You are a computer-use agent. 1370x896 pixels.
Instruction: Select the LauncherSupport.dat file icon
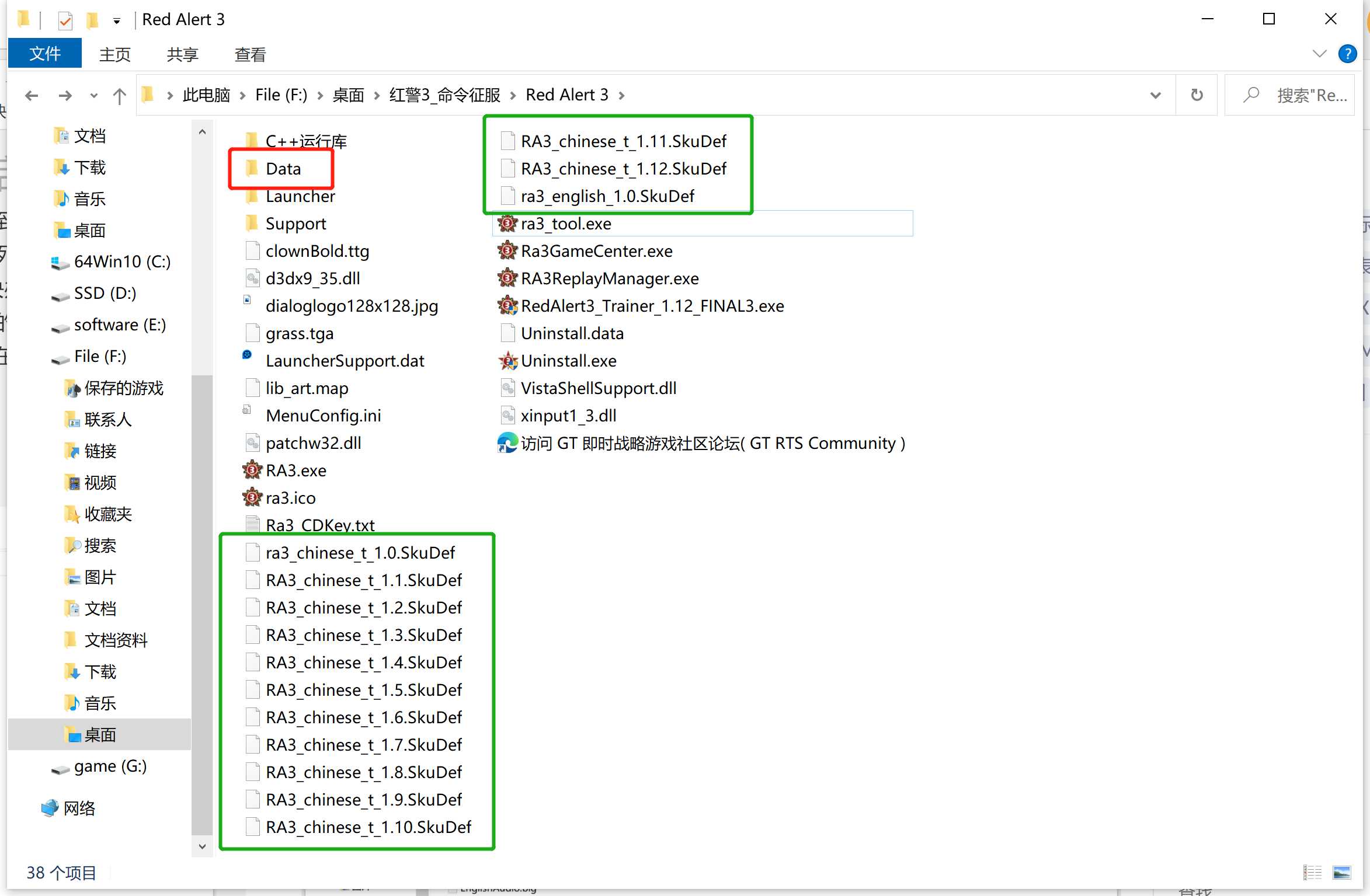pos(248,355)
